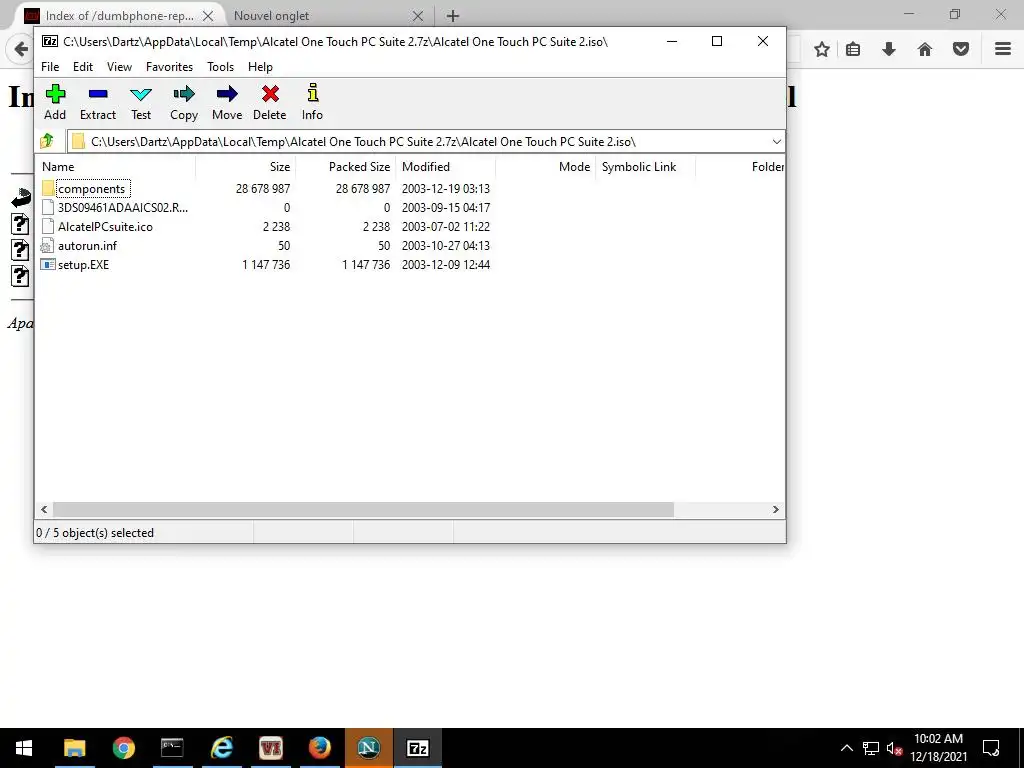Open Firefox from the taskbar
Image resolution: width=1024 pixels, height=768 pixels.
tap(319, 748)
